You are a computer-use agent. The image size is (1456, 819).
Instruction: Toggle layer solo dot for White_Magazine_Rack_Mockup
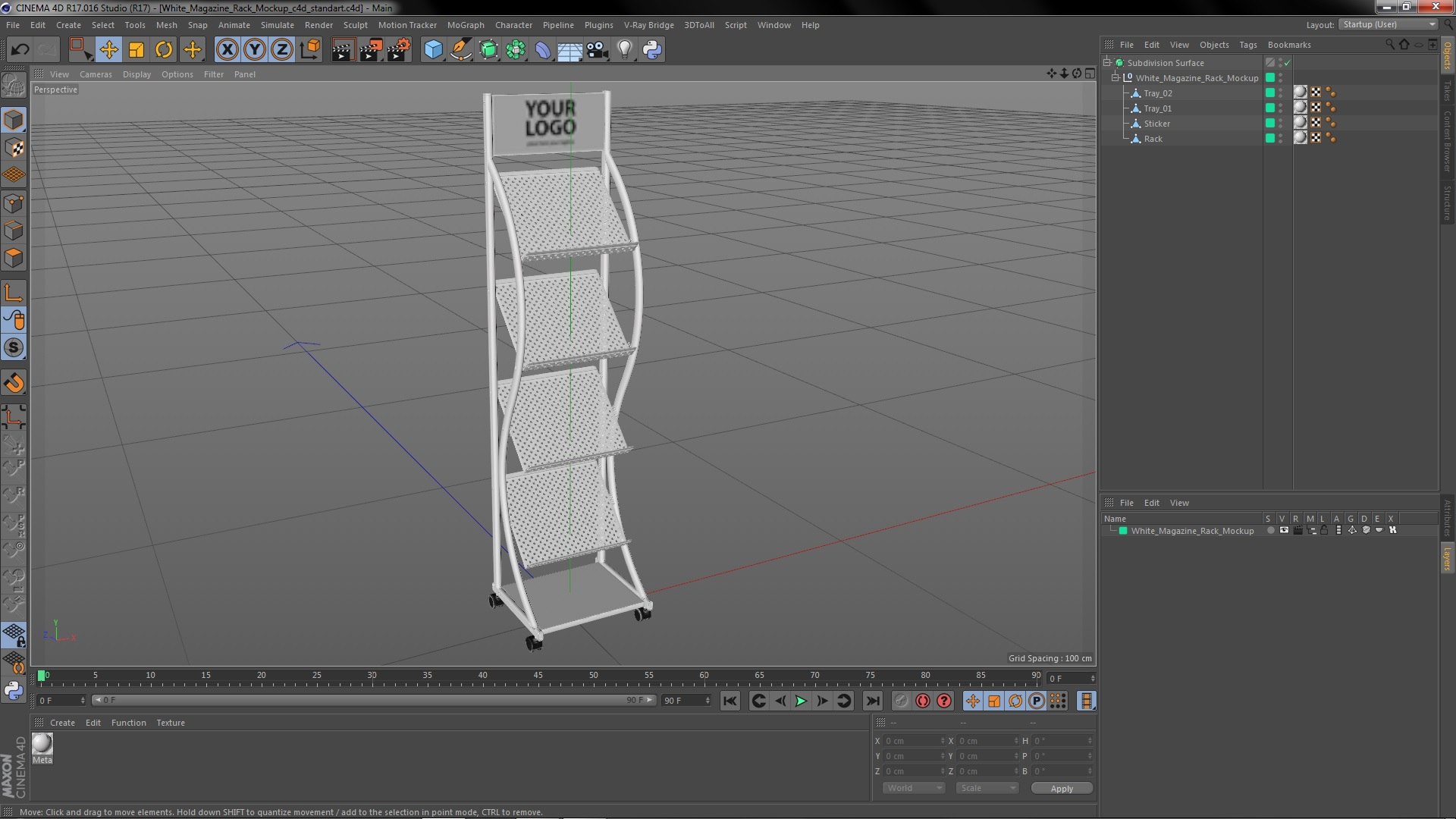point(1270,531)
